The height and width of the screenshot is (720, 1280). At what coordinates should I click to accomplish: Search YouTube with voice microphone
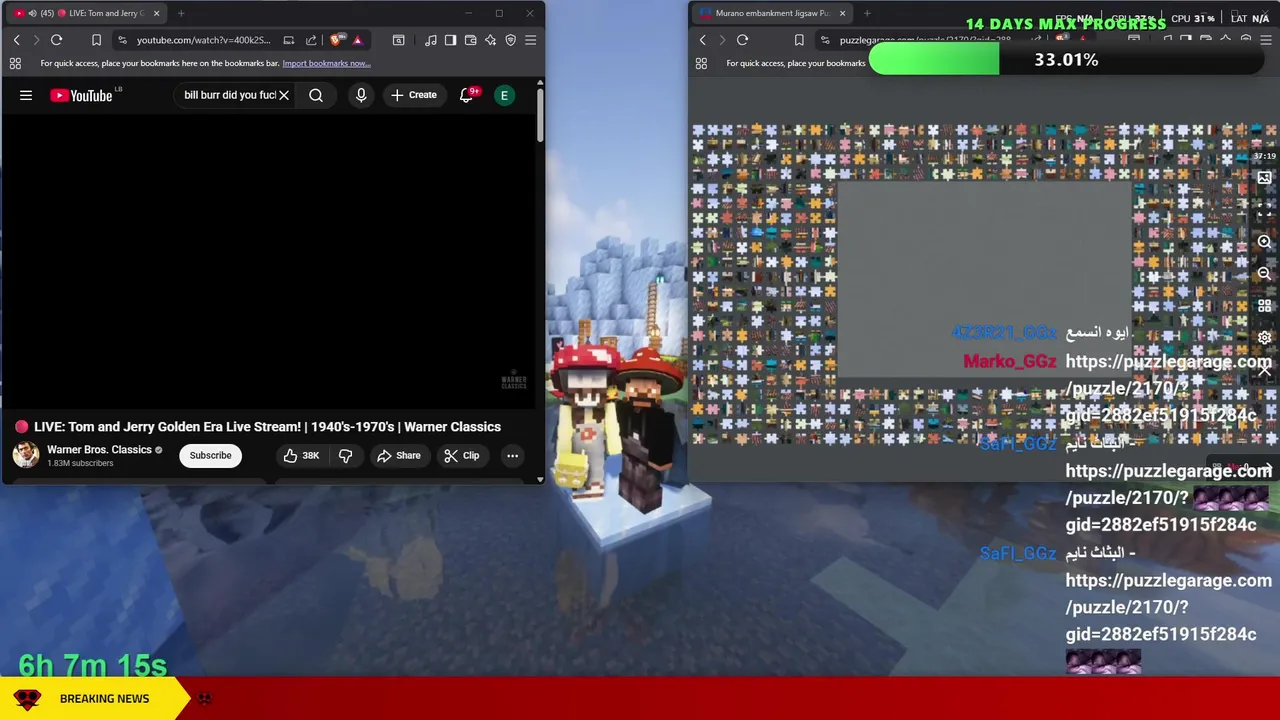click(361, 95)
